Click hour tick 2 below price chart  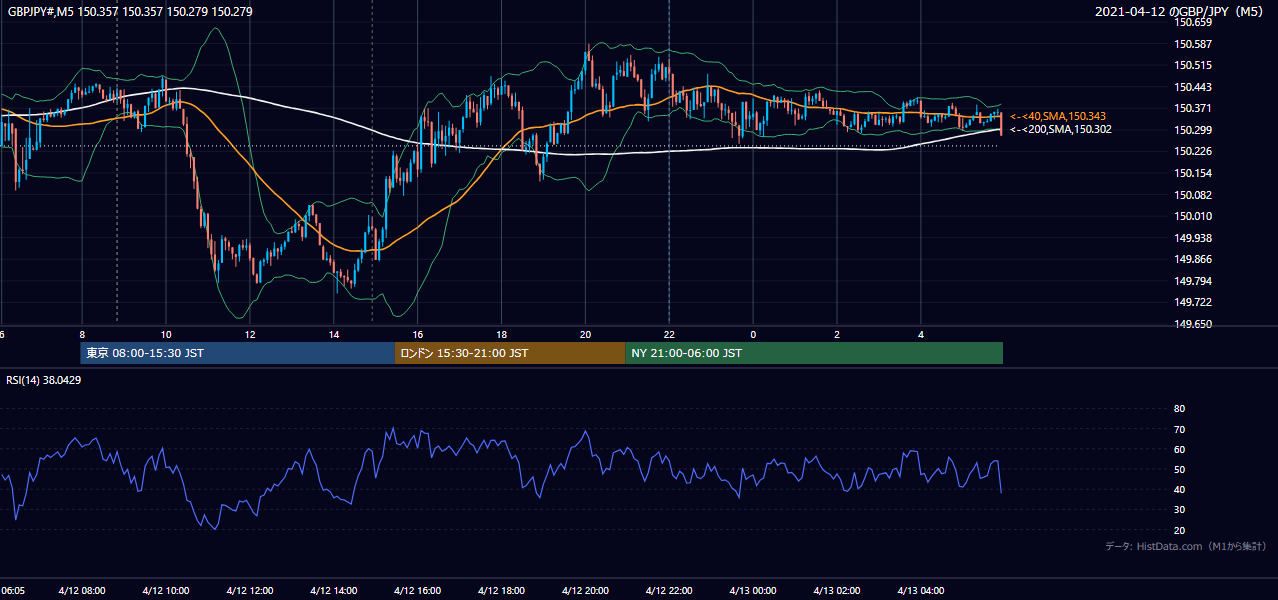(x=837, y=334)
